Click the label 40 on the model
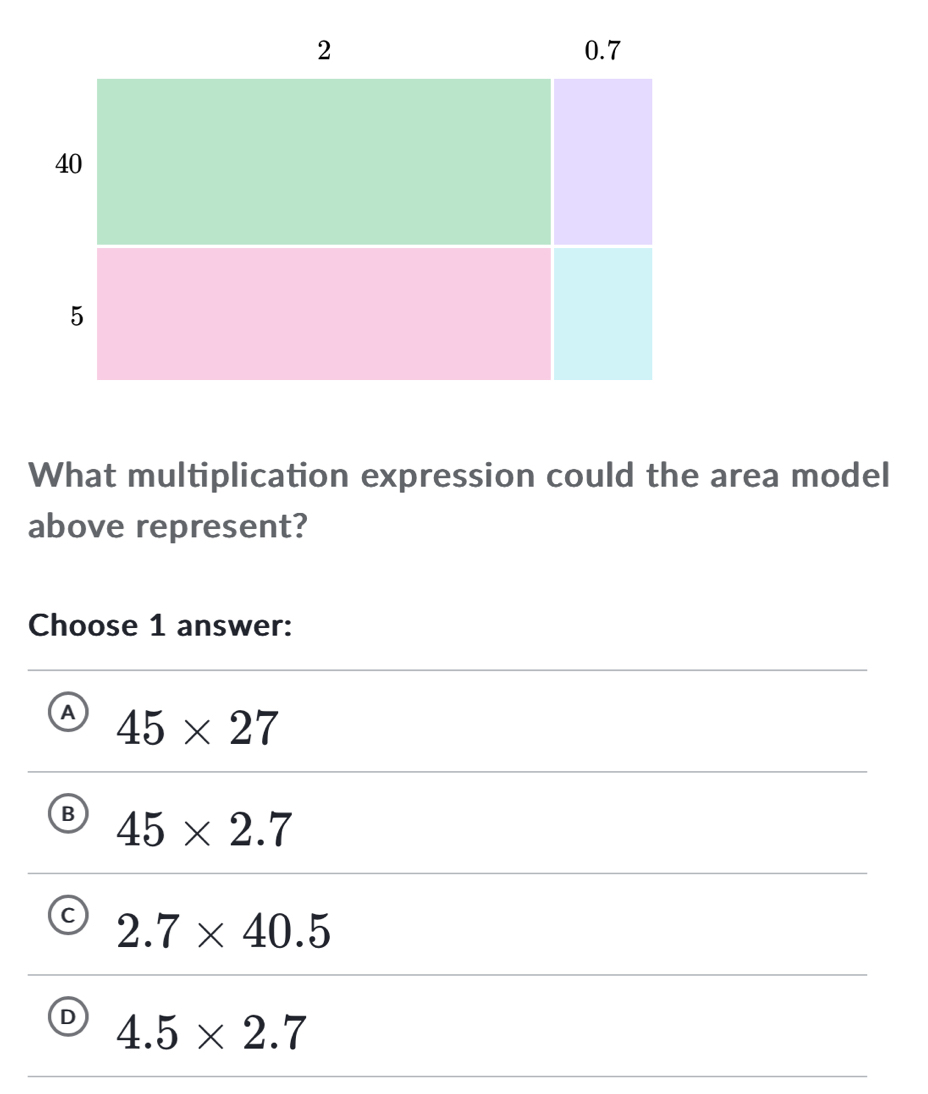 click(x=67, y=163)
